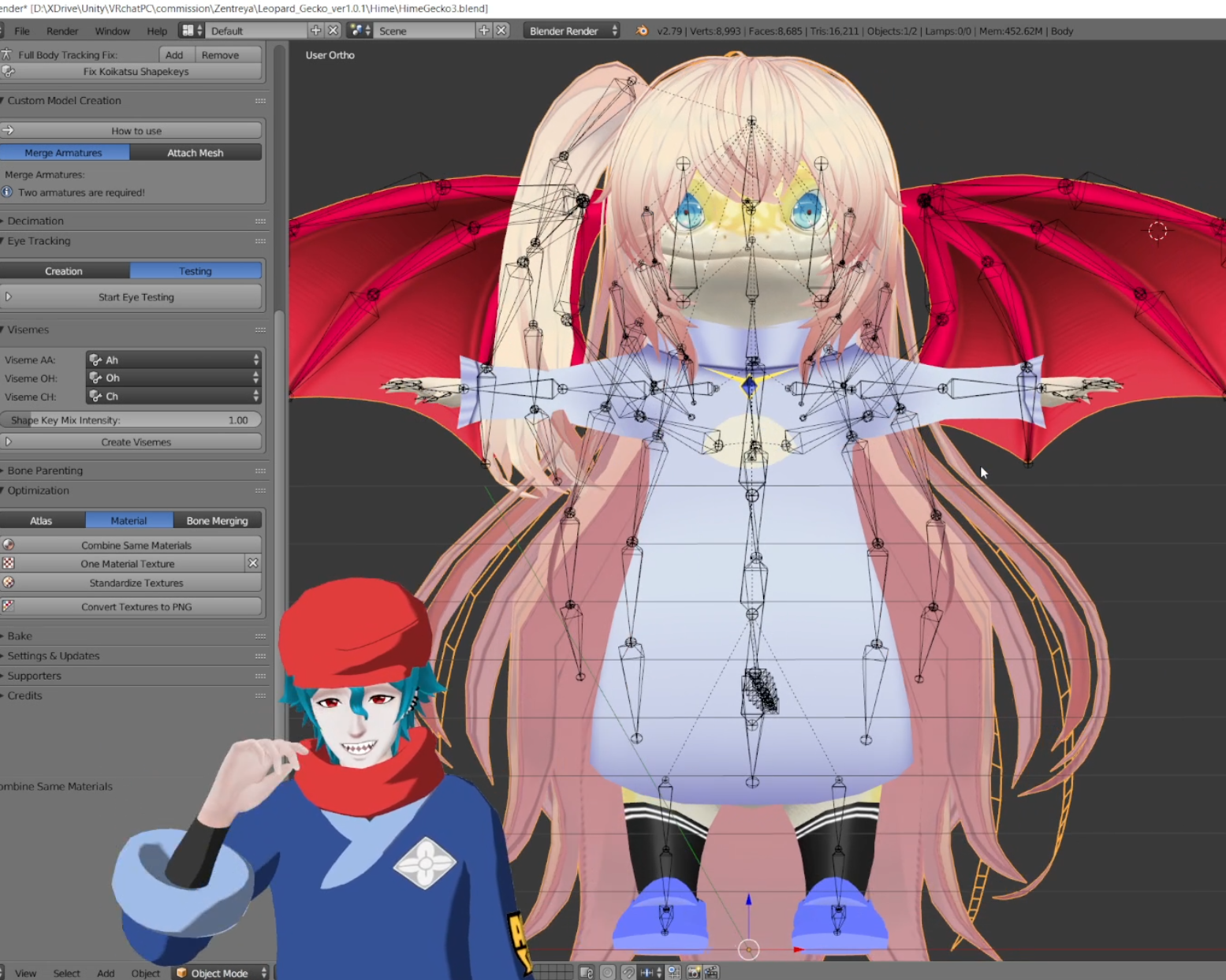This screenshot has height=980, width=1226.
Task: Select Attach Mesh mode toggle
Action: click(x=196, y=152)
